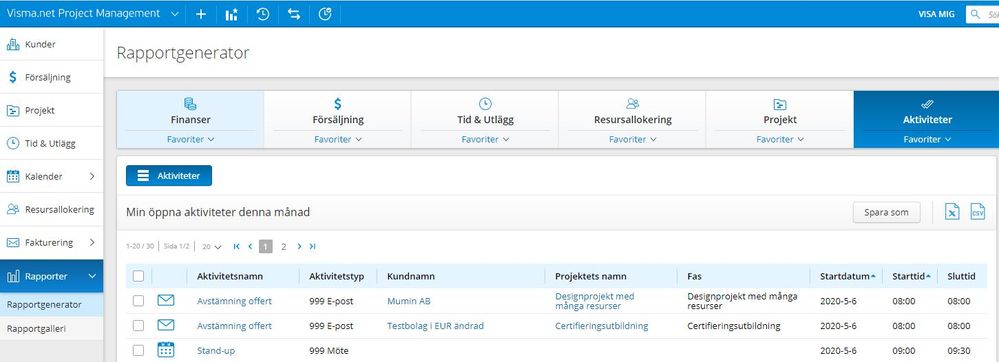Viewport: 999px width, 362px height.
Task: Click the Resursallokering people icon in sidebar
Action: (x=13, y=210)
